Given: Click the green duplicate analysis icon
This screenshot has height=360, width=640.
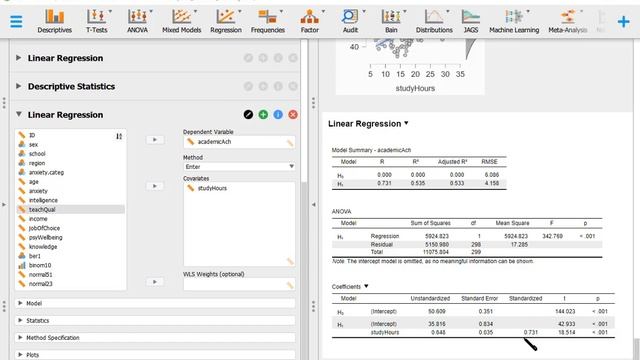Looking at the screenshot, I should (x=263, y=115).
